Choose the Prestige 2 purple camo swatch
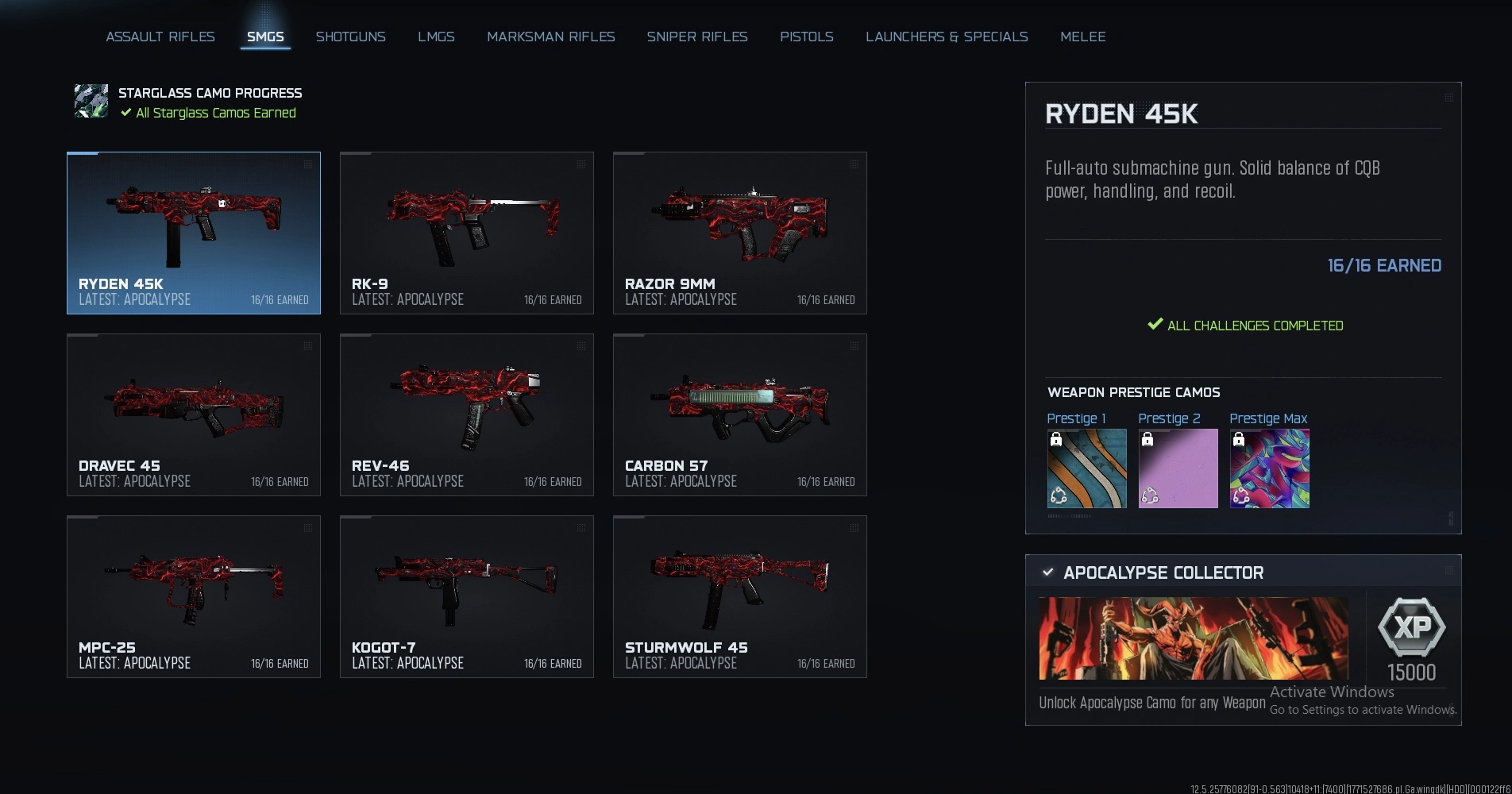Image resolution: width=1512 pixels, height=794 pixels. 1178,468
